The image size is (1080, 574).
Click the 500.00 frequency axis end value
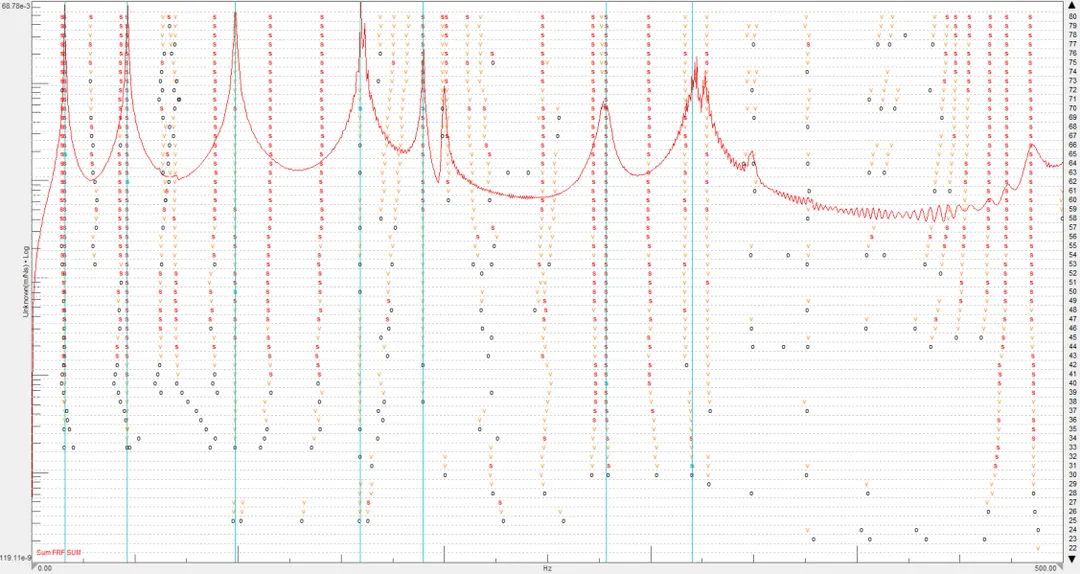click(1045, 568)
